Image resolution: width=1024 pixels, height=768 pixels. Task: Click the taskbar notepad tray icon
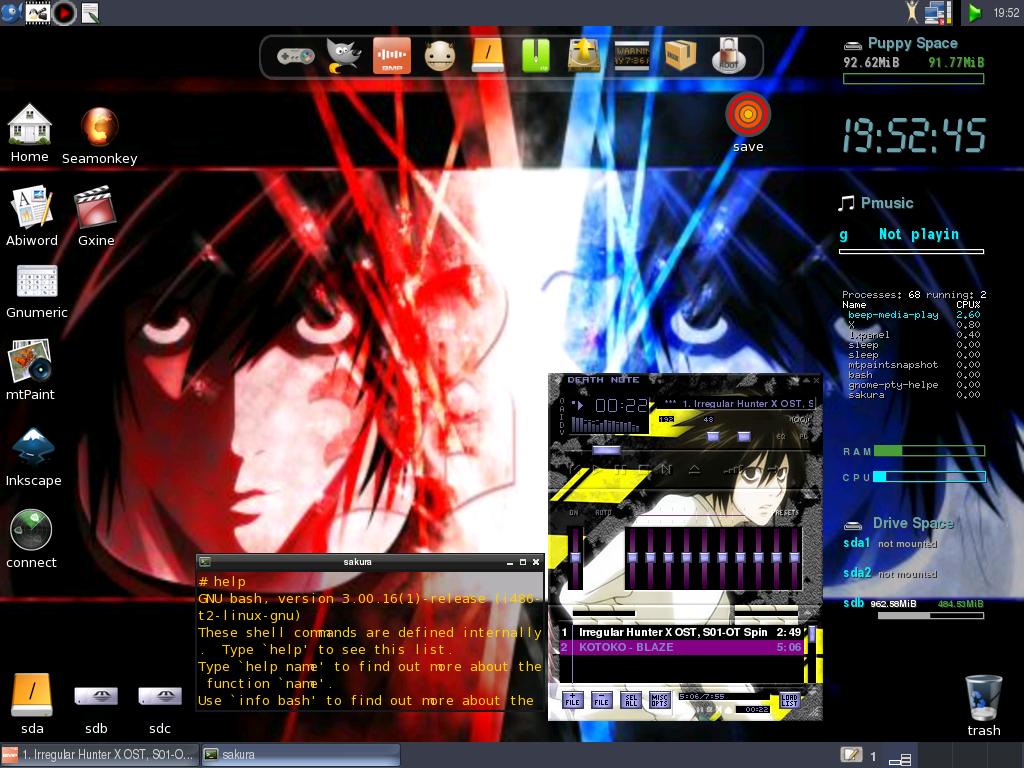click(x=850, y=755)
